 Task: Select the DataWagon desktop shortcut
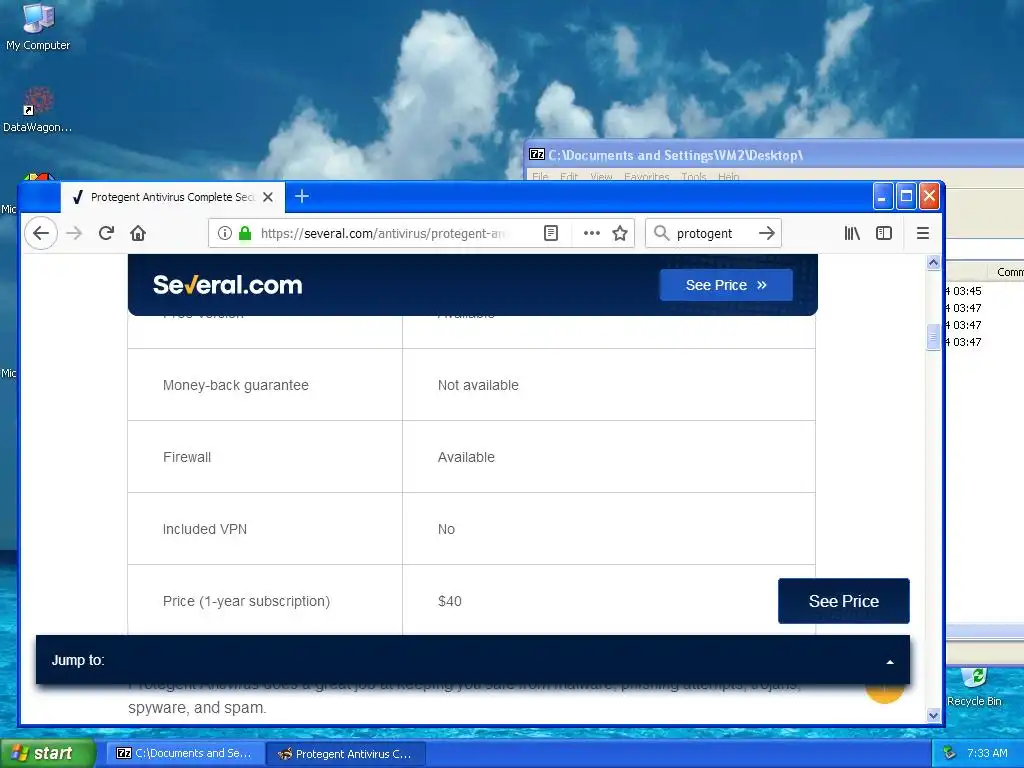[x=37, y=110]
